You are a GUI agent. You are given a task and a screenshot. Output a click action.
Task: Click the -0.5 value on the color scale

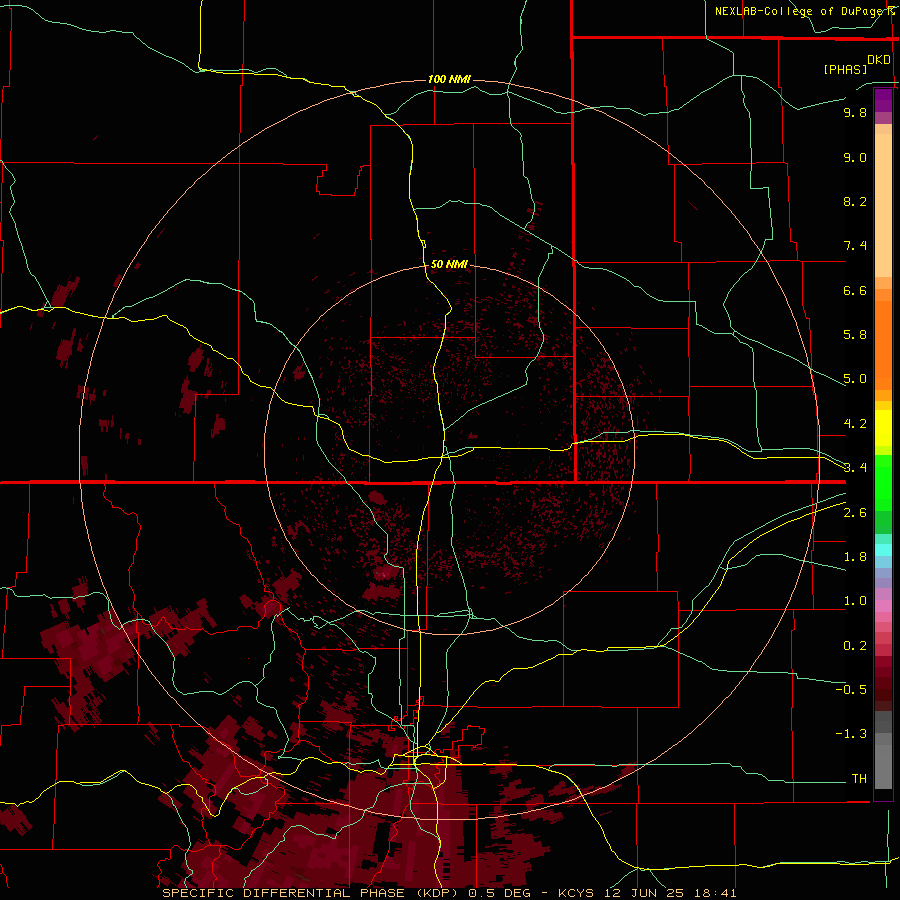(x=851, y=690)
